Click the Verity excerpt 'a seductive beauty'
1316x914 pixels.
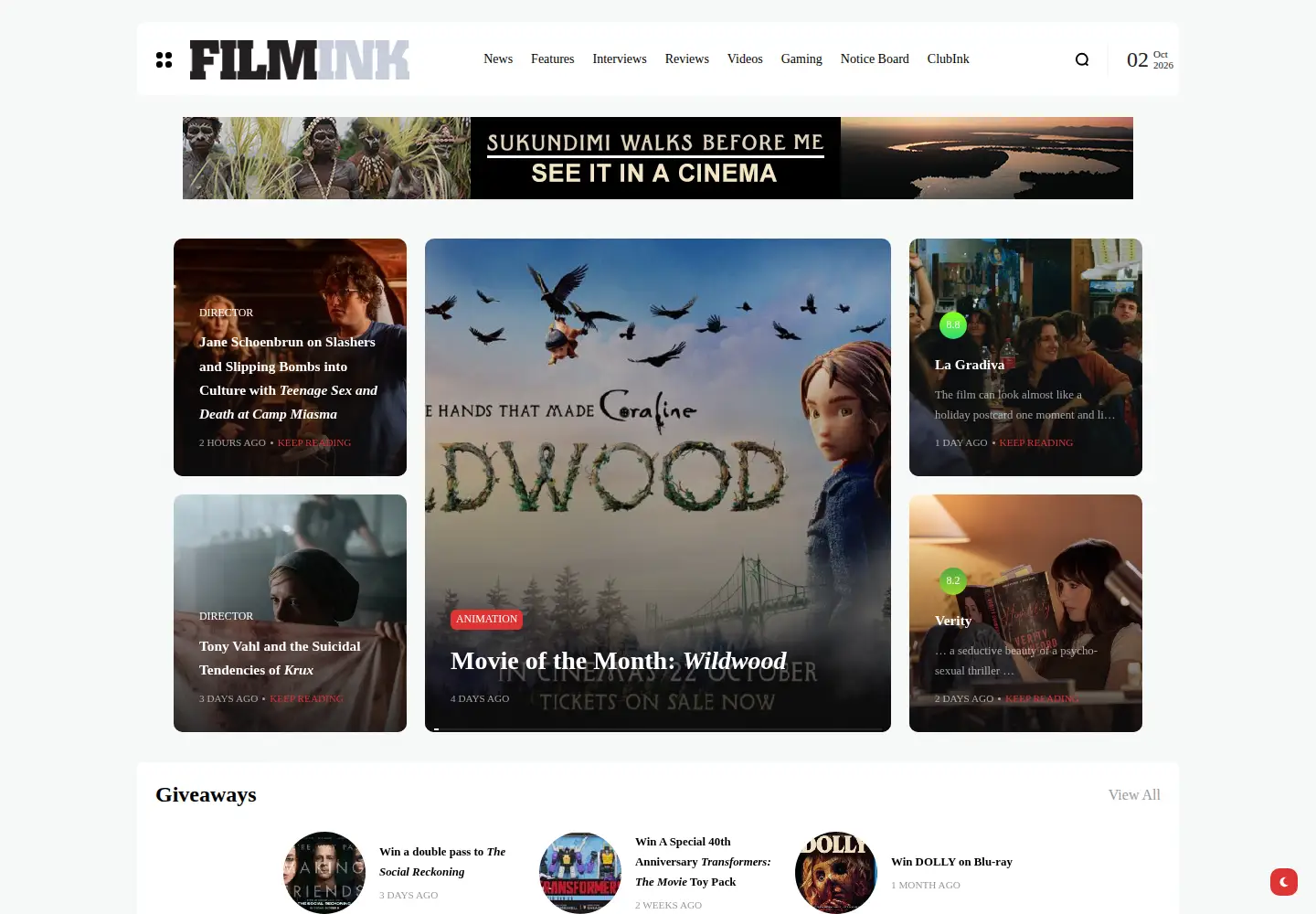click(1016, 661)
